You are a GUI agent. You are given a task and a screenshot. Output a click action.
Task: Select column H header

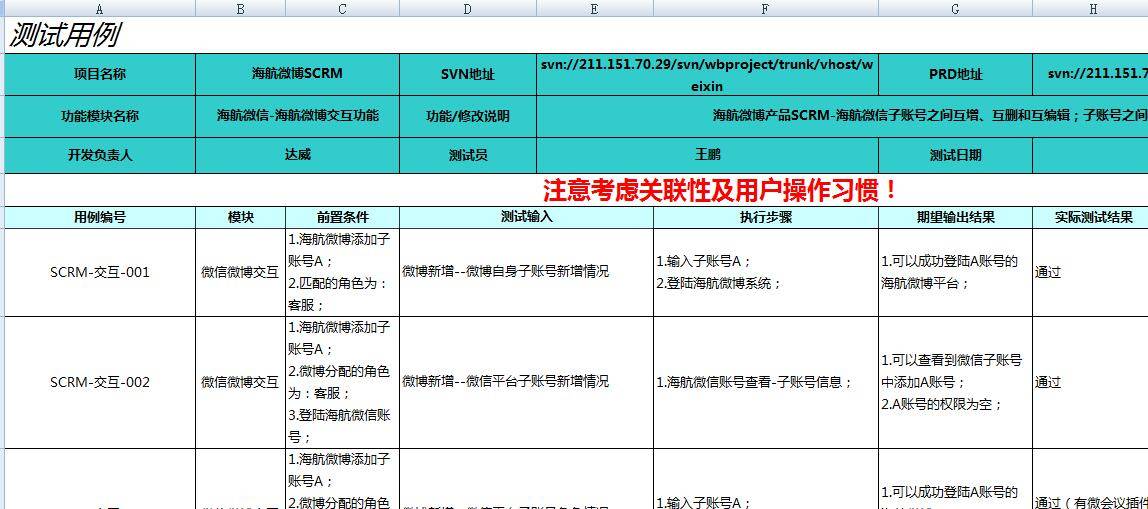click(1090, 8)
